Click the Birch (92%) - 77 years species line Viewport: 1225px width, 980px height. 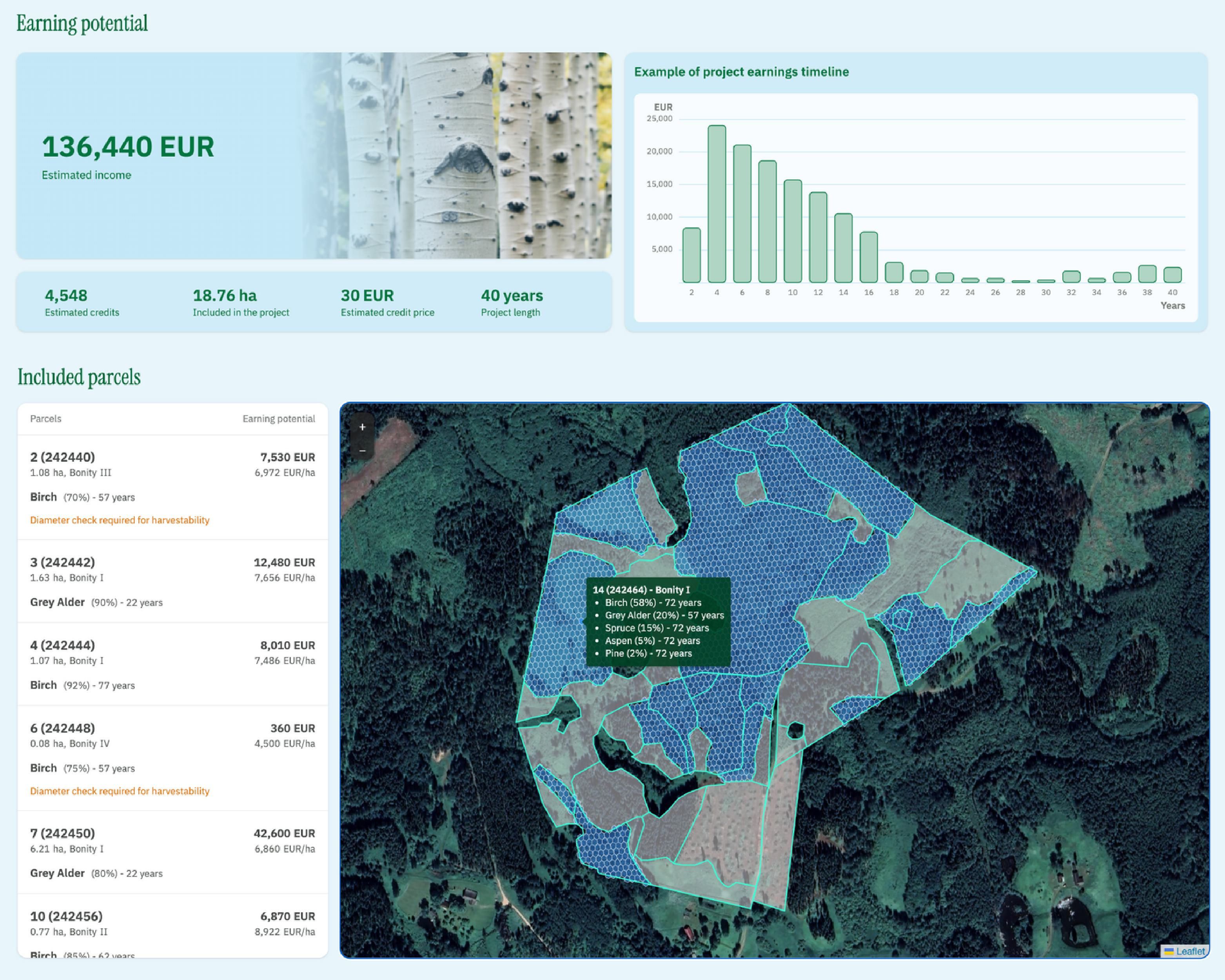pos(82,685)
